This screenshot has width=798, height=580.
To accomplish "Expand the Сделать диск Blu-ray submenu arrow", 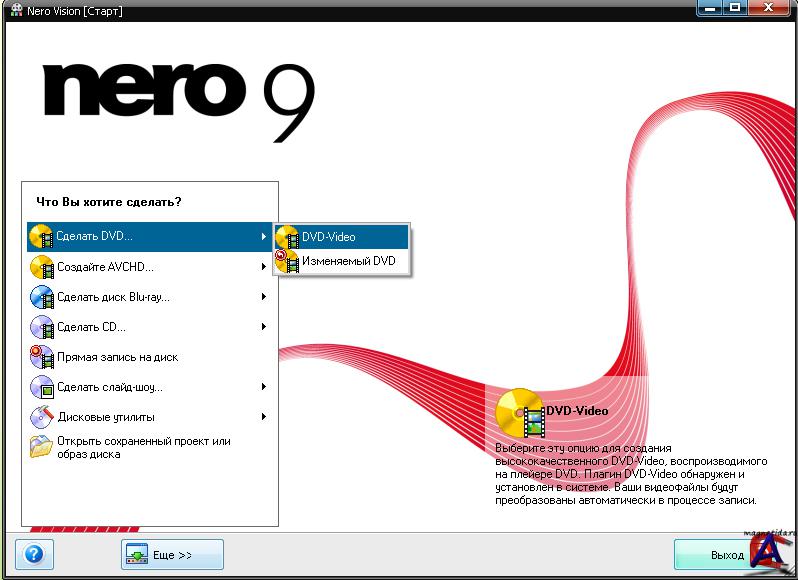I will pos(263,297).
